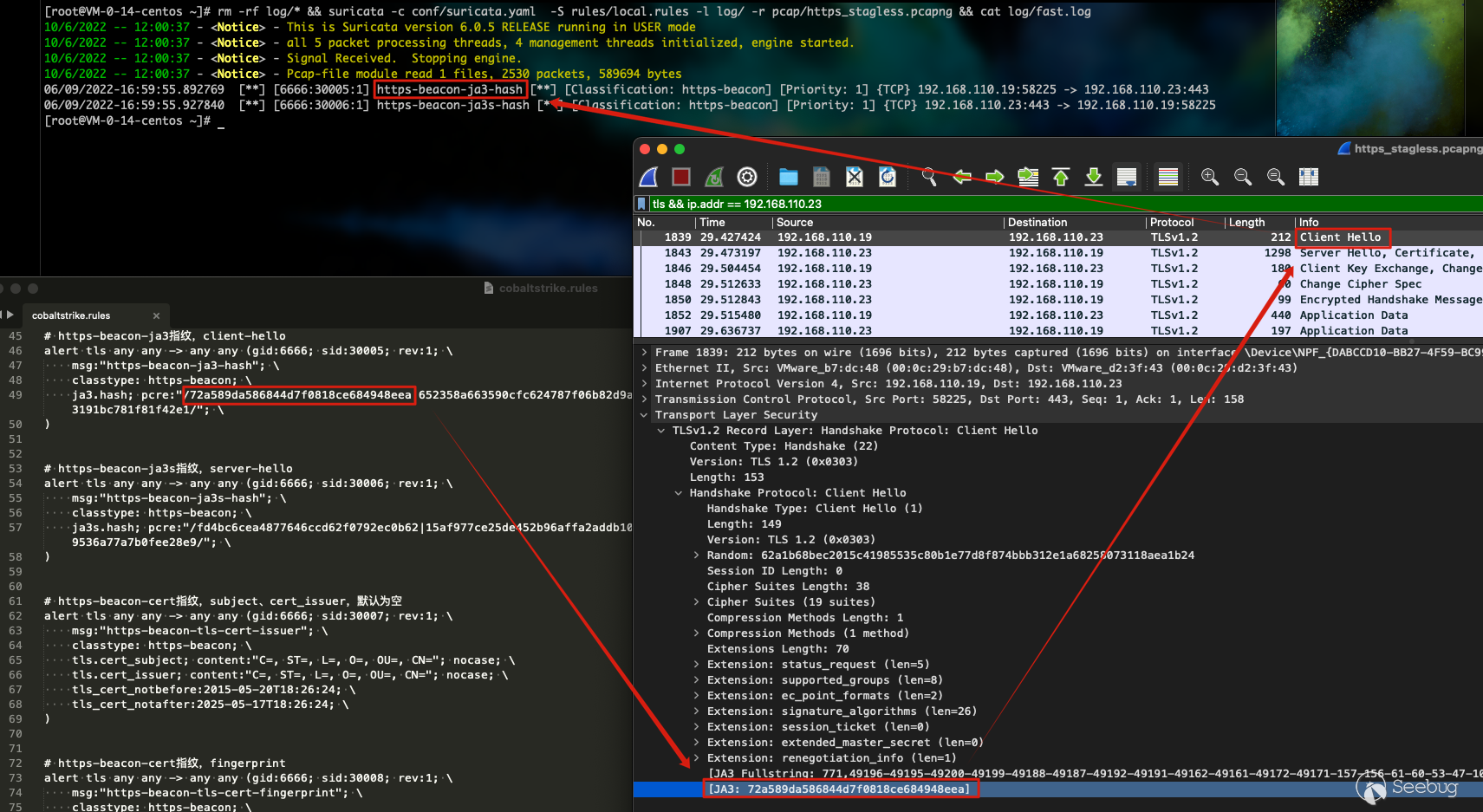Open a capture file via the blue folder icon
The width and height of the screenshot is (1483, 812).
coord(789,178)
